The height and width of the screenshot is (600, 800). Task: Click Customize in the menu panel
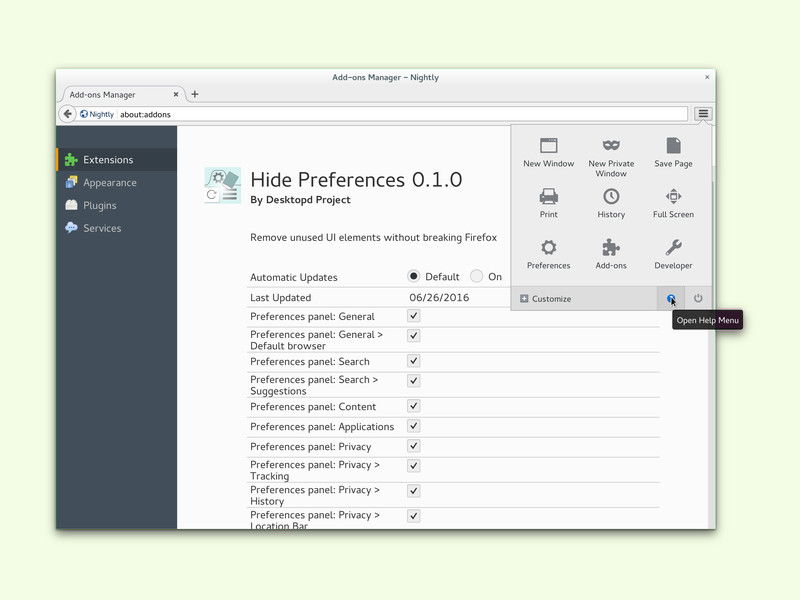coord(546,299)
